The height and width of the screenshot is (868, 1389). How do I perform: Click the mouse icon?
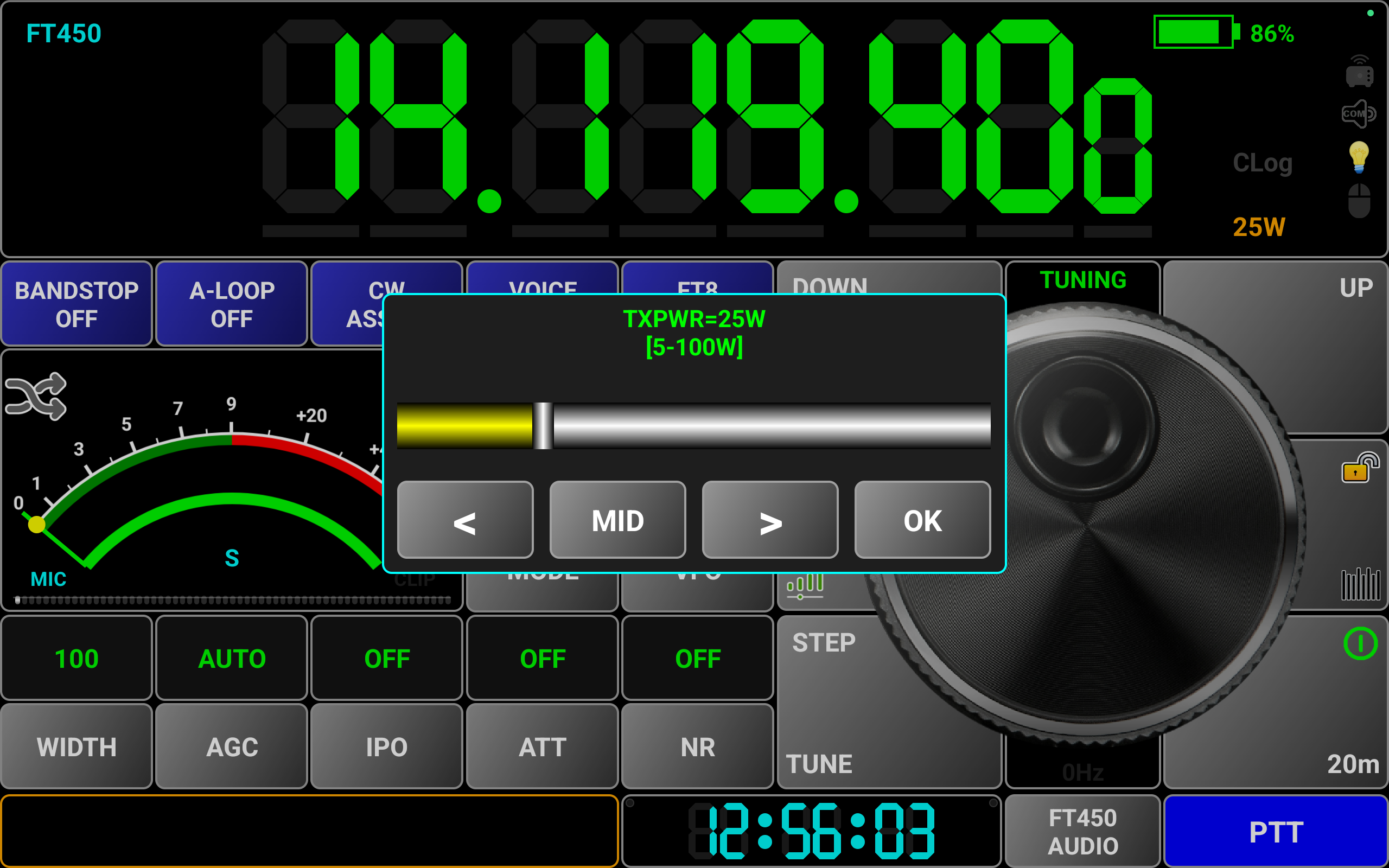click(x=1359, y=200)
